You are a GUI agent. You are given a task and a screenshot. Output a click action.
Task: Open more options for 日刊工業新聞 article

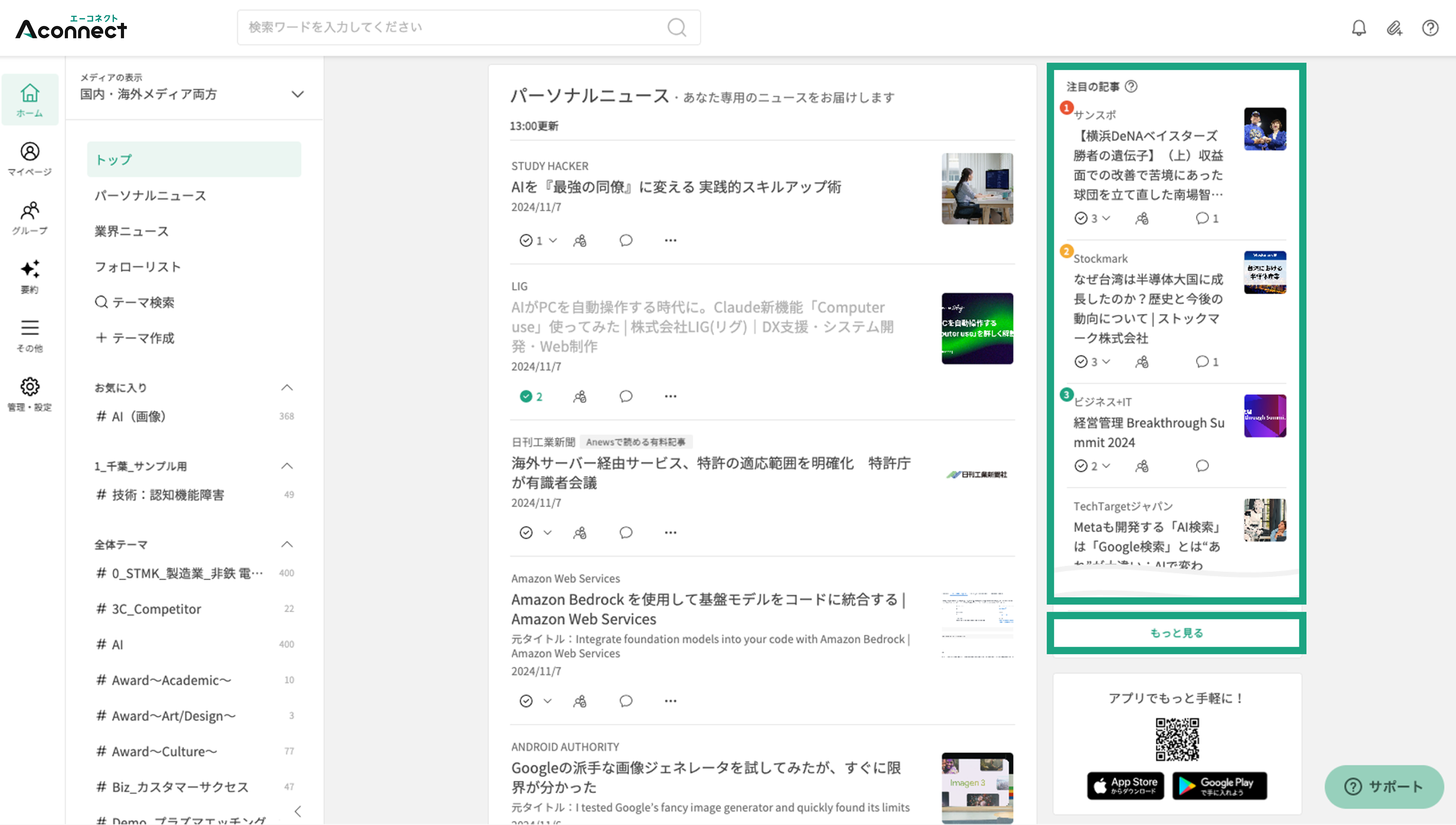click(x=670, y=532)
